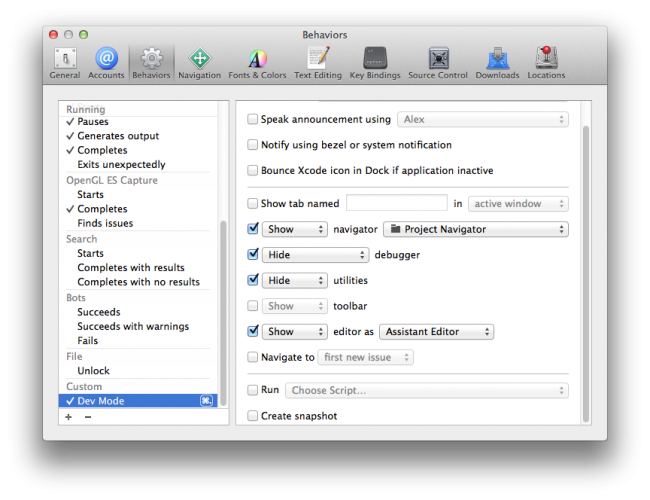Add a new custom behavior with plus
The width and height of the screenshot is (650, 500).
pyautogui.click(x=68, y=417)
